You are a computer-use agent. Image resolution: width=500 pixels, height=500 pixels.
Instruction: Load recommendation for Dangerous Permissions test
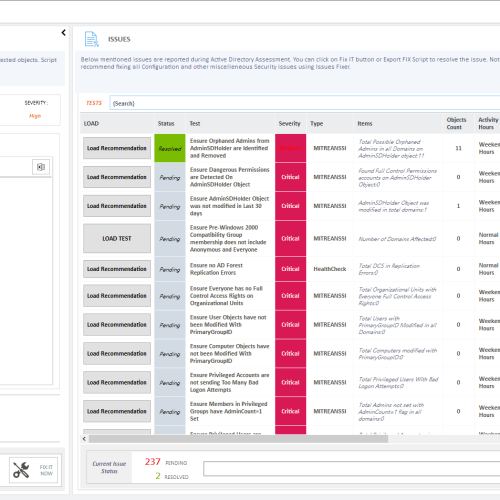pyautogui.click(x=117, y=177)
